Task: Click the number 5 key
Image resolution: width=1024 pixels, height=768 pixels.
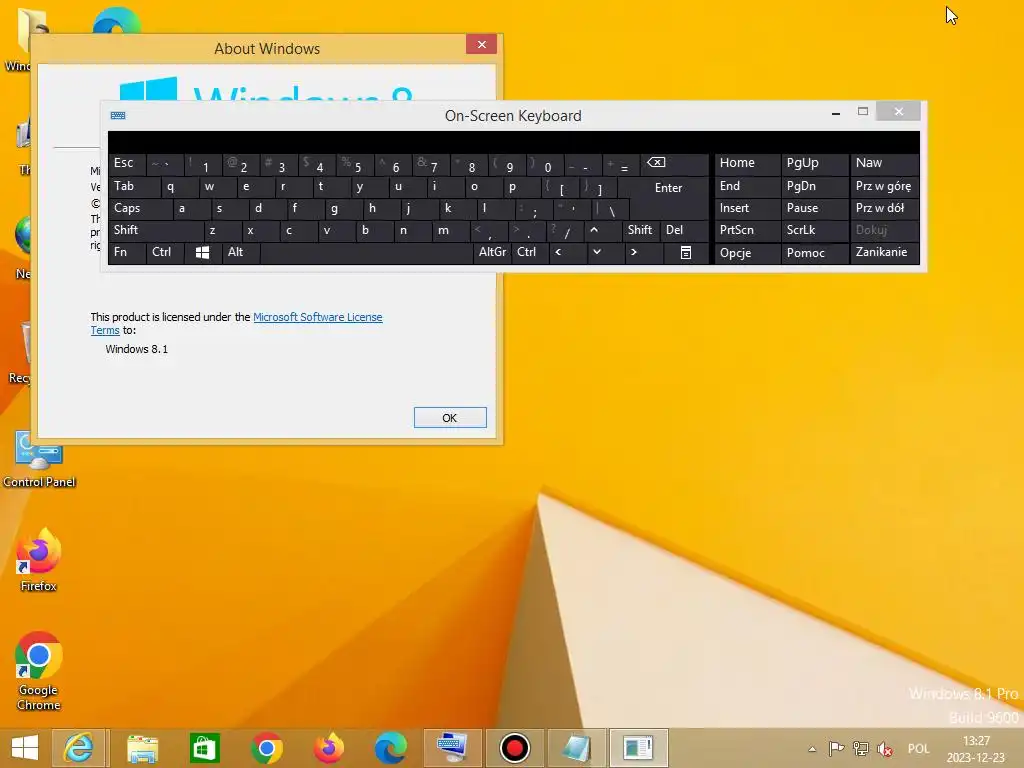Action: [355, 164]
